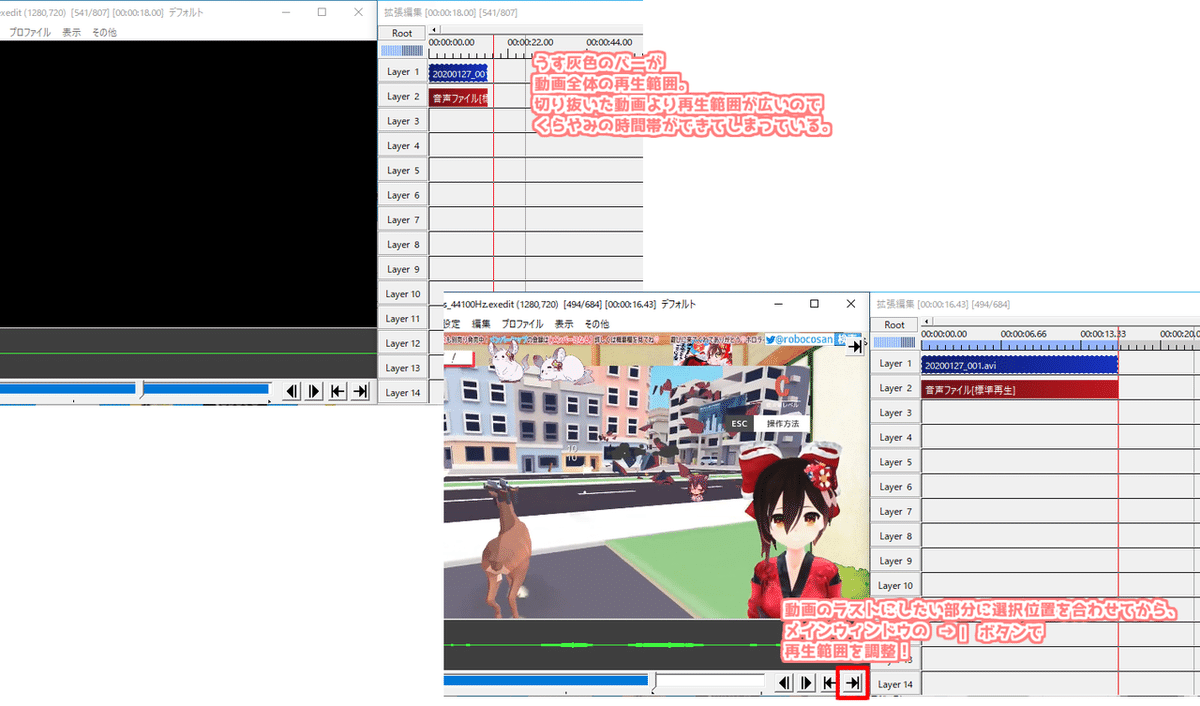The image size is (1200, 706).
Task: Click 00:00:06.66 mark on the timeline ruler
Action: [x=1024, y=333]
